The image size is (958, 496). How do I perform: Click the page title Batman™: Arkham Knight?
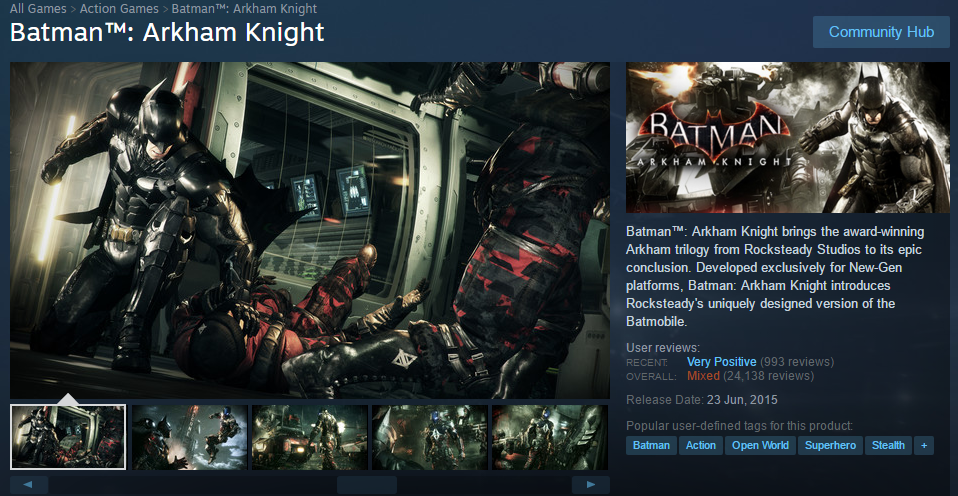[x=167, y=32]
